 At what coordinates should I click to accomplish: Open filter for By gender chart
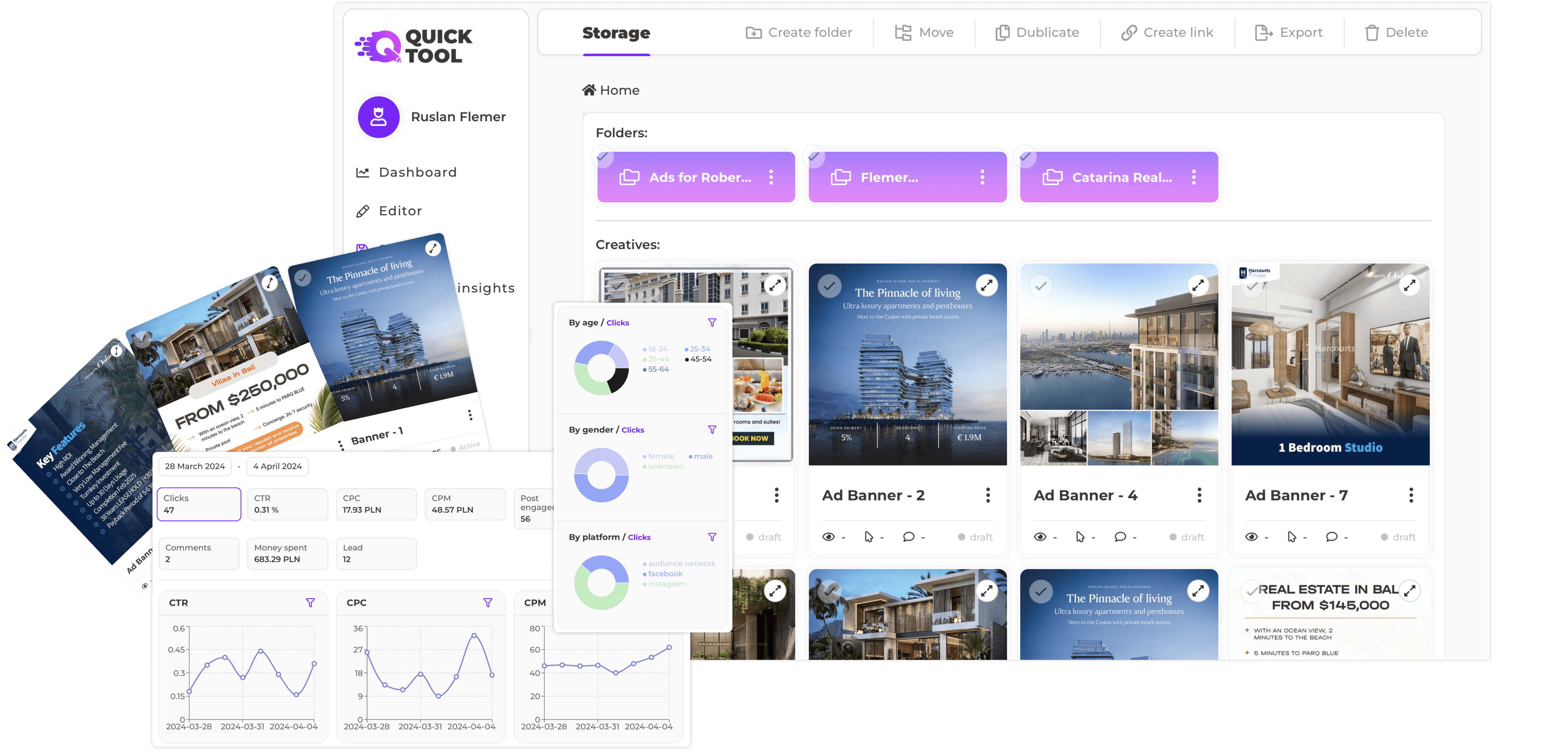(712, 430)
